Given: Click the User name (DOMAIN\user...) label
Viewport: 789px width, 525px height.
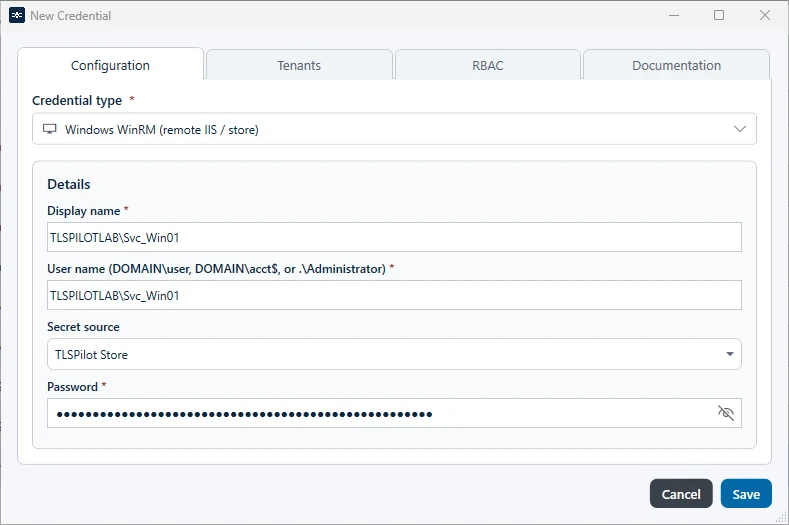Looking at the screenshot, I should [x=216, y=269].
